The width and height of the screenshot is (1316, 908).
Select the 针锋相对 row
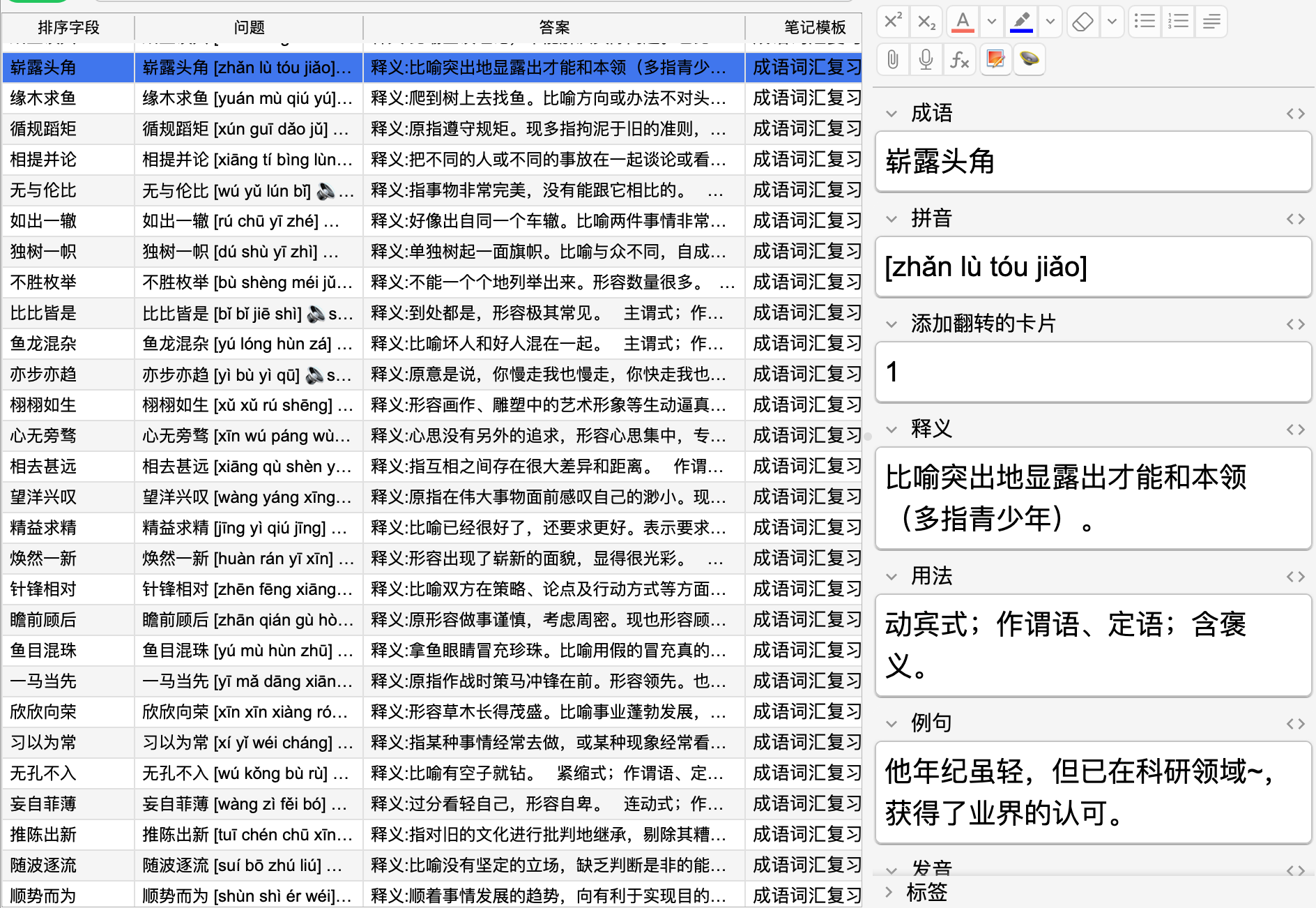click(x=432, y=589)
